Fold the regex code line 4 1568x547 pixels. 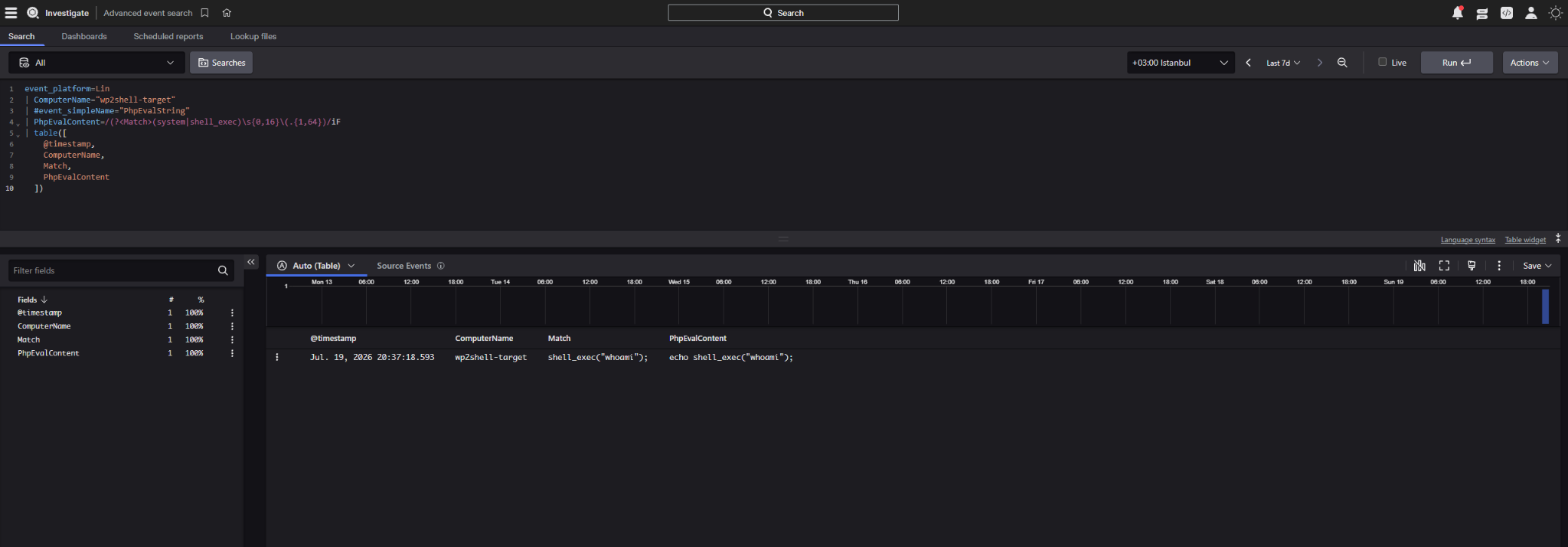click(x=18, y=123)
